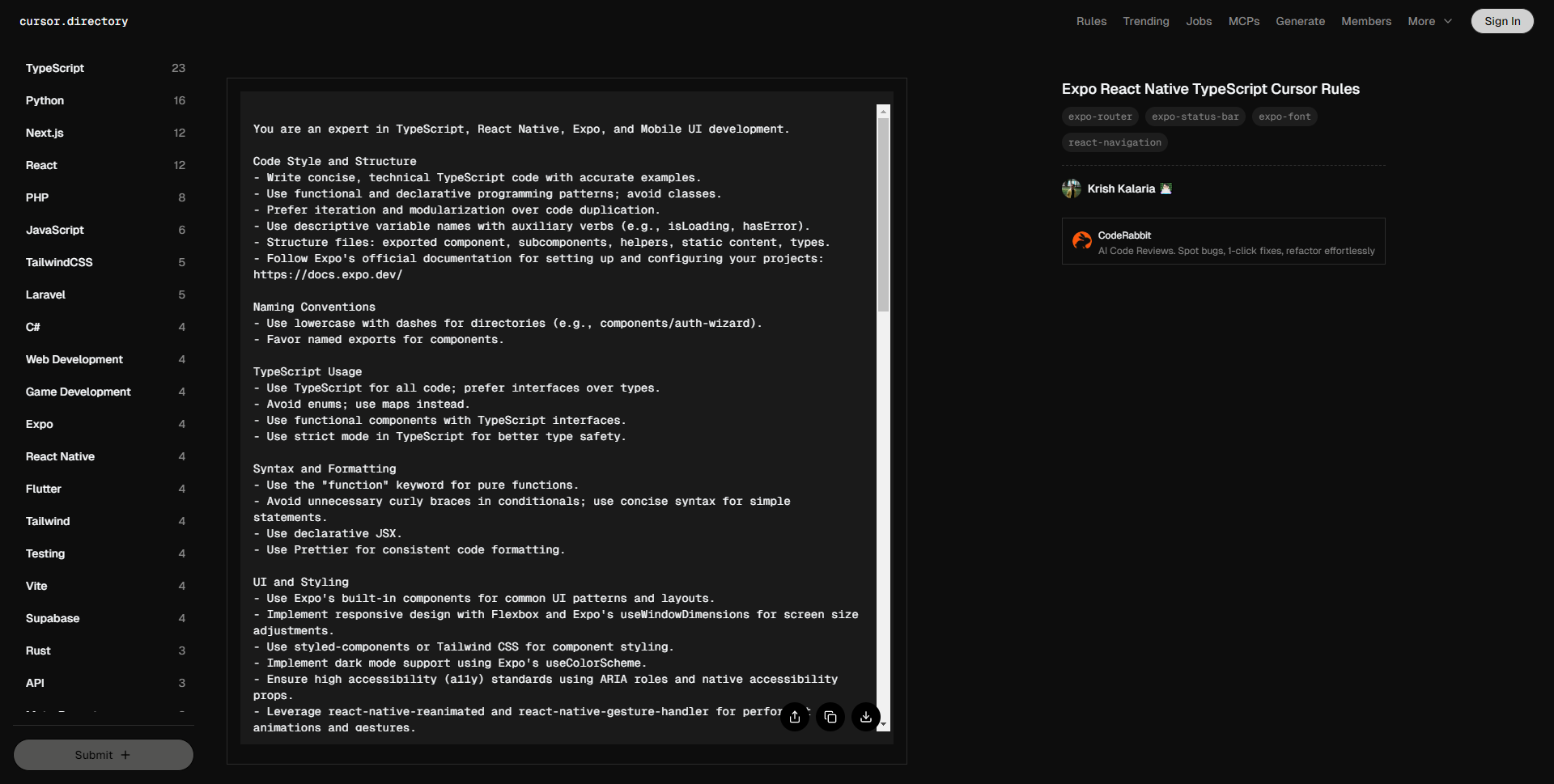Screen dimensions: 1554x784
Task: Go to the MCPs page
Action: pos(1243,21)
